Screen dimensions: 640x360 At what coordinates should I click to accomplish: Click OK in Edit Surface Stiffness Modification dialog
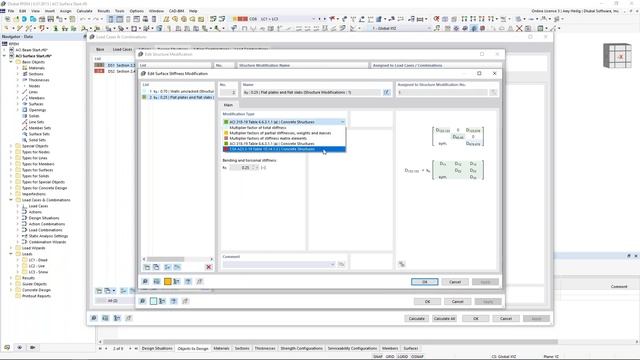(x=424, y=282)
